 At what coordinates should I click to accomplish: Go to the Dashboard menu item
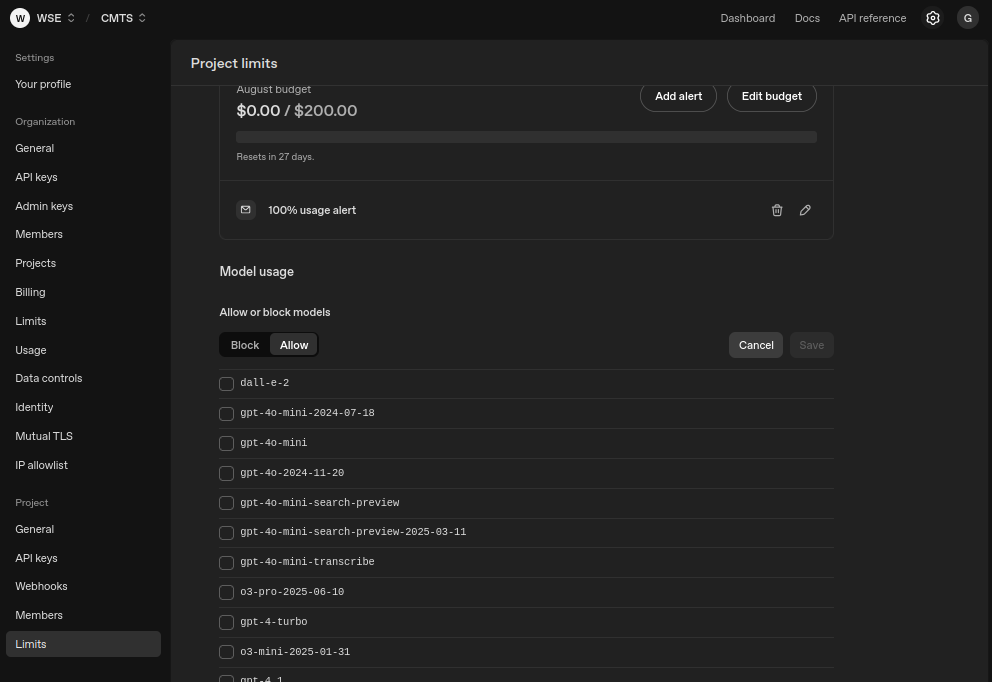[747, 17]
